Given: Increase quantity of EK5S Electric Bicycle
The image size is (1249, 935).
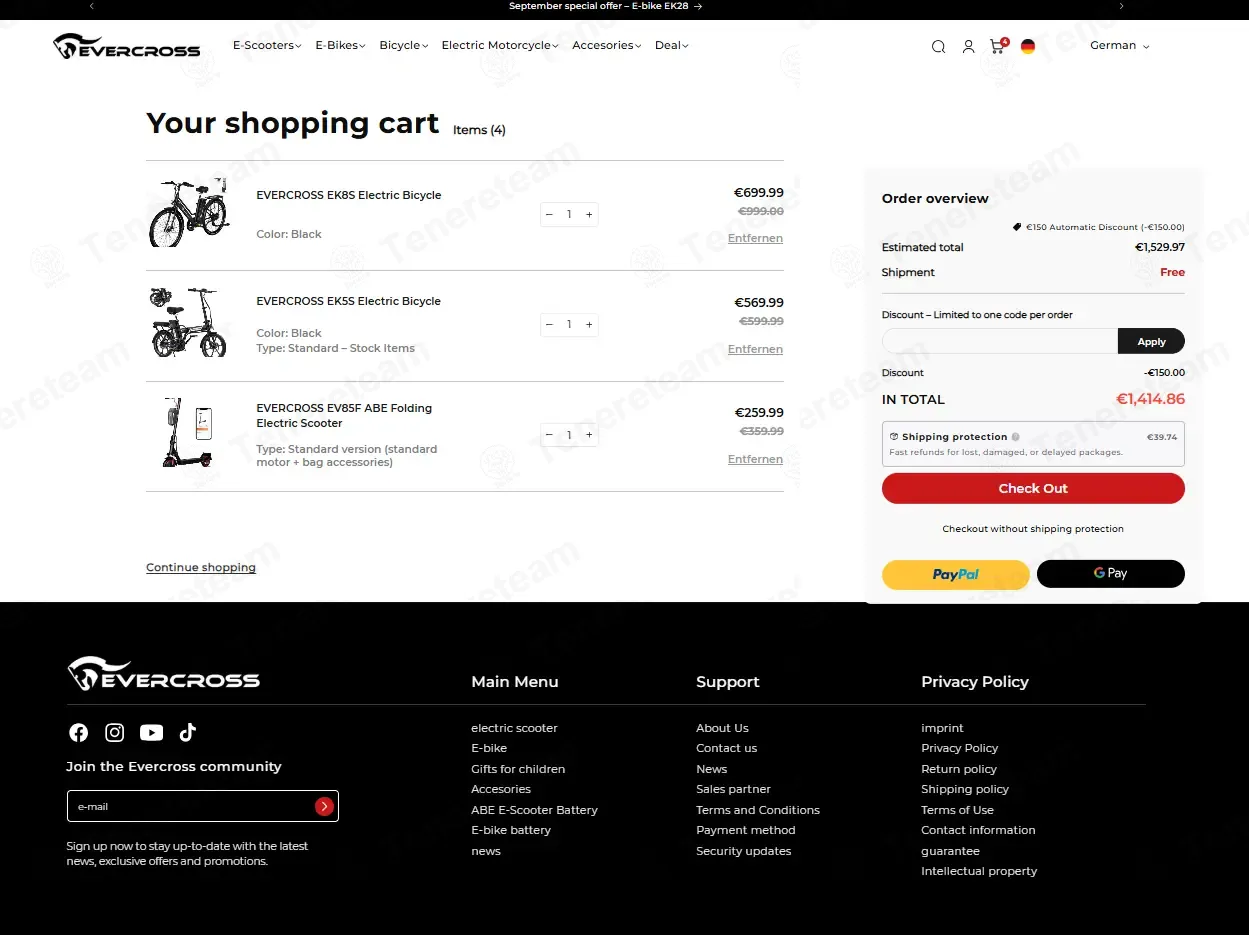Looking at the screenshot, I should coord(589,324).
